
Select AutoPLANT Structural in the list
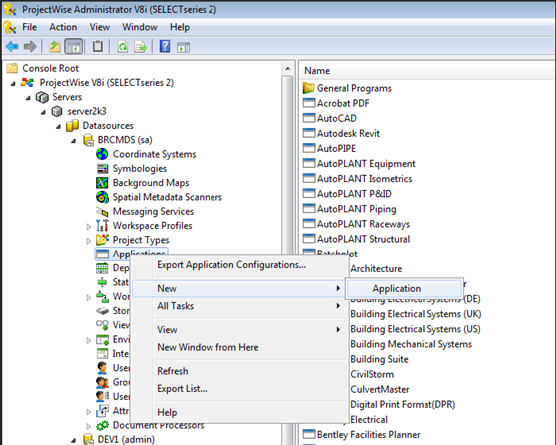[x=363, y=239]
